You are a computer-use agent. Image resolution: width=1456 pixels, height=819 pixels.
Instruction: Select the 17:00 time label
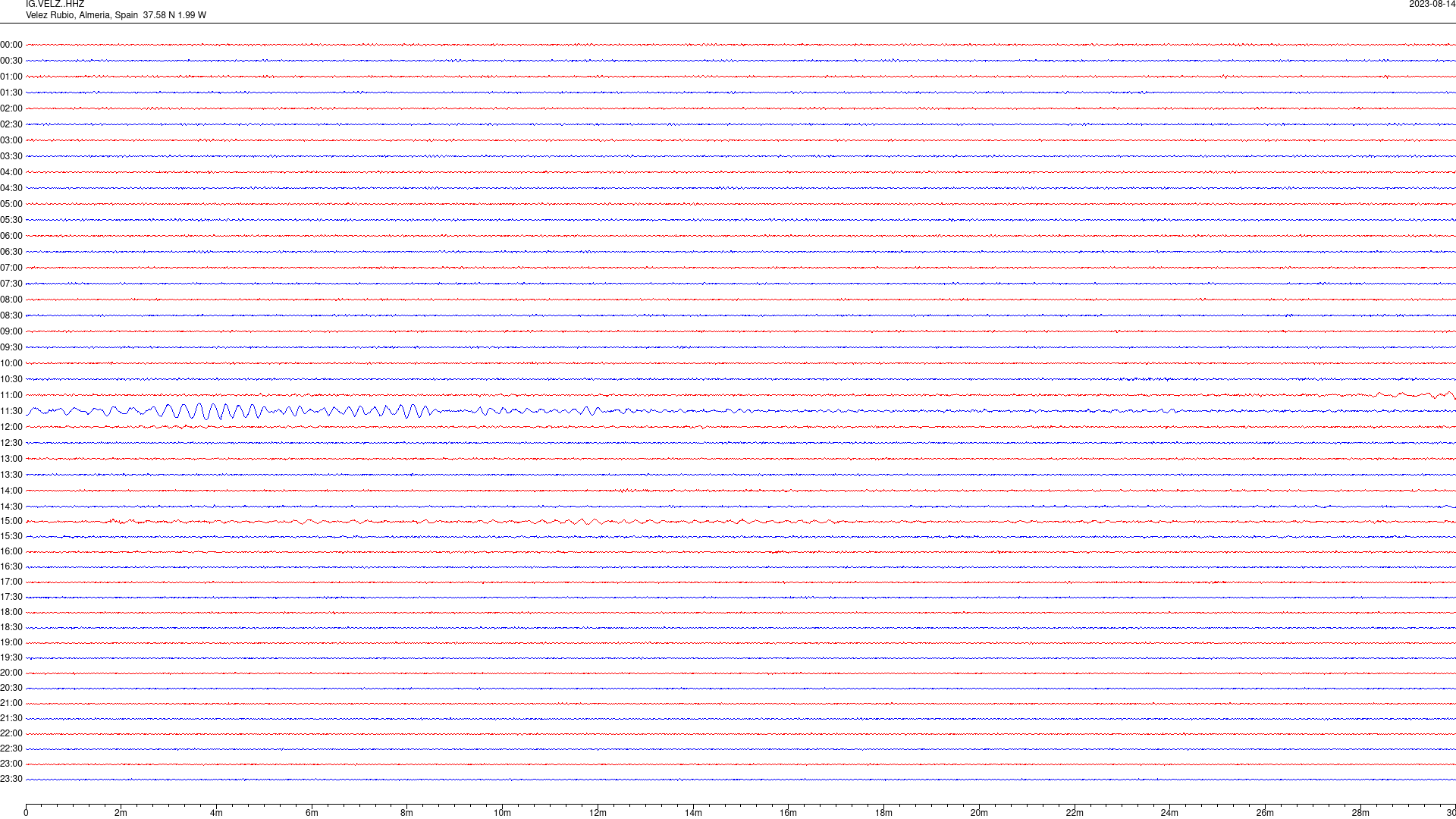point(11,582)
